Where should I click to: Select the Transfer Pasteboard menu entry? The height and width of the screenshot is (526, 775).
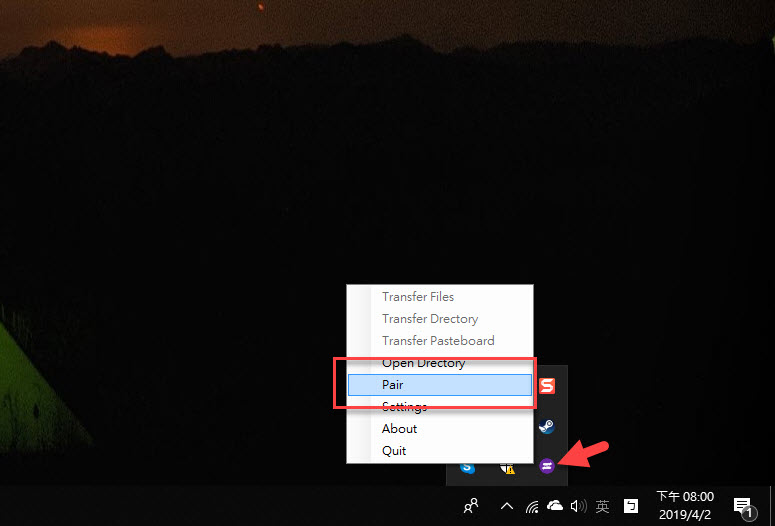click(439, 341)
